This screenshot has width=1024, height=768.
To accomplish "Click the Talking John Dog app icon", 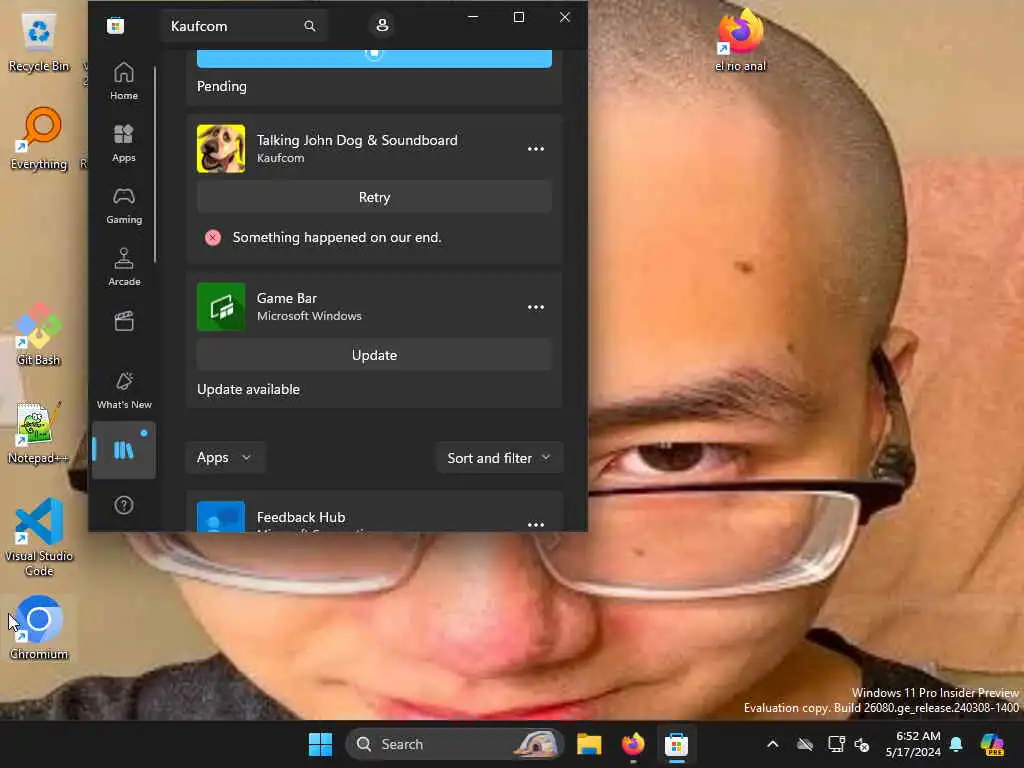I will point(221,149).
